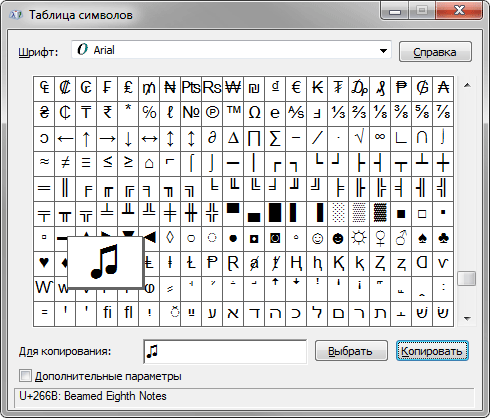Viewport: 490px width, 418px height.
Task: Open the window system menu icon
Action: pos(15,15)
